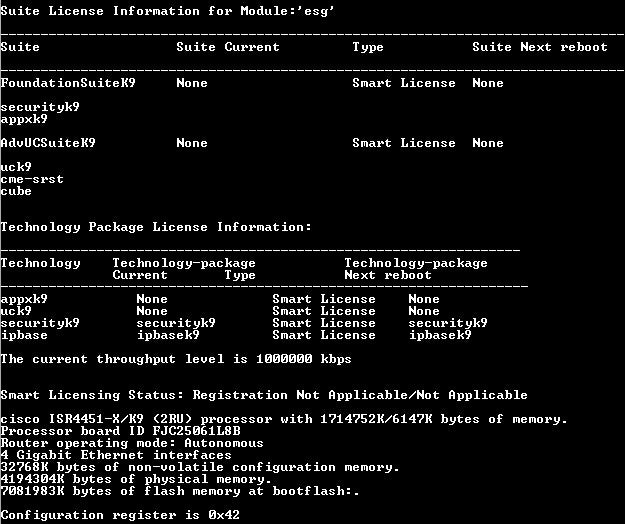This screenshot has height=524, width=625.
Task: Click the "Technology" column header
Action: click(x=40, y=263)
